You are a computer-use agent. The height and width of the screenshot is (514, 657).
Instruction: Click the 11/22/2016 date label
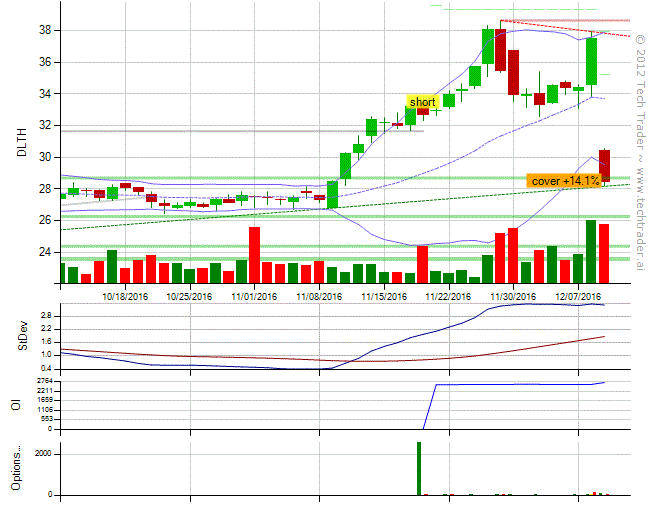[x=449, y=296]
